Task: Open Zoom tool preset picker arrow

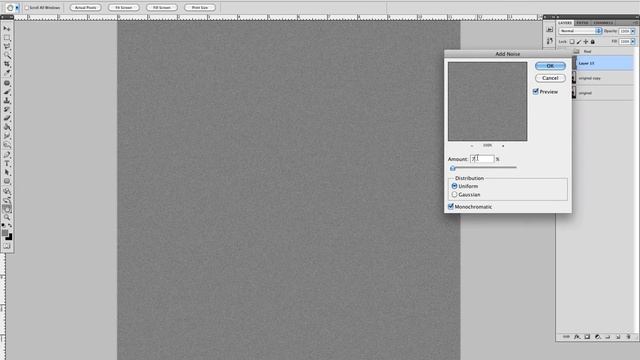Action: point(17,8)
